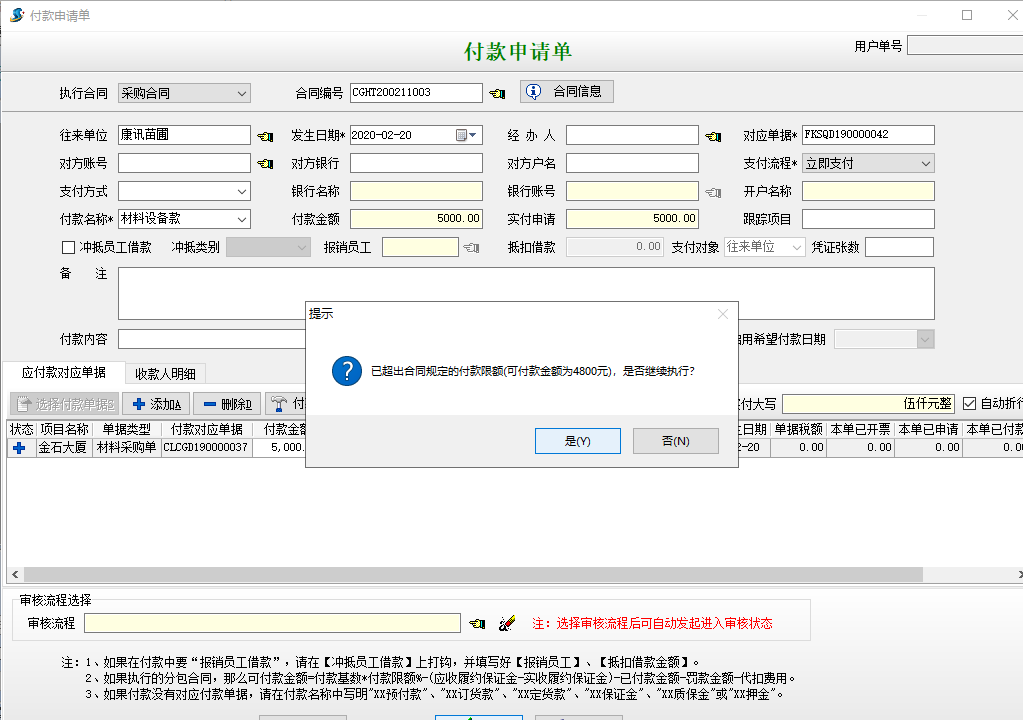Click 否(N) to cancel
The width and height of the screenshot is (1023, 720).
click(675, 441)
